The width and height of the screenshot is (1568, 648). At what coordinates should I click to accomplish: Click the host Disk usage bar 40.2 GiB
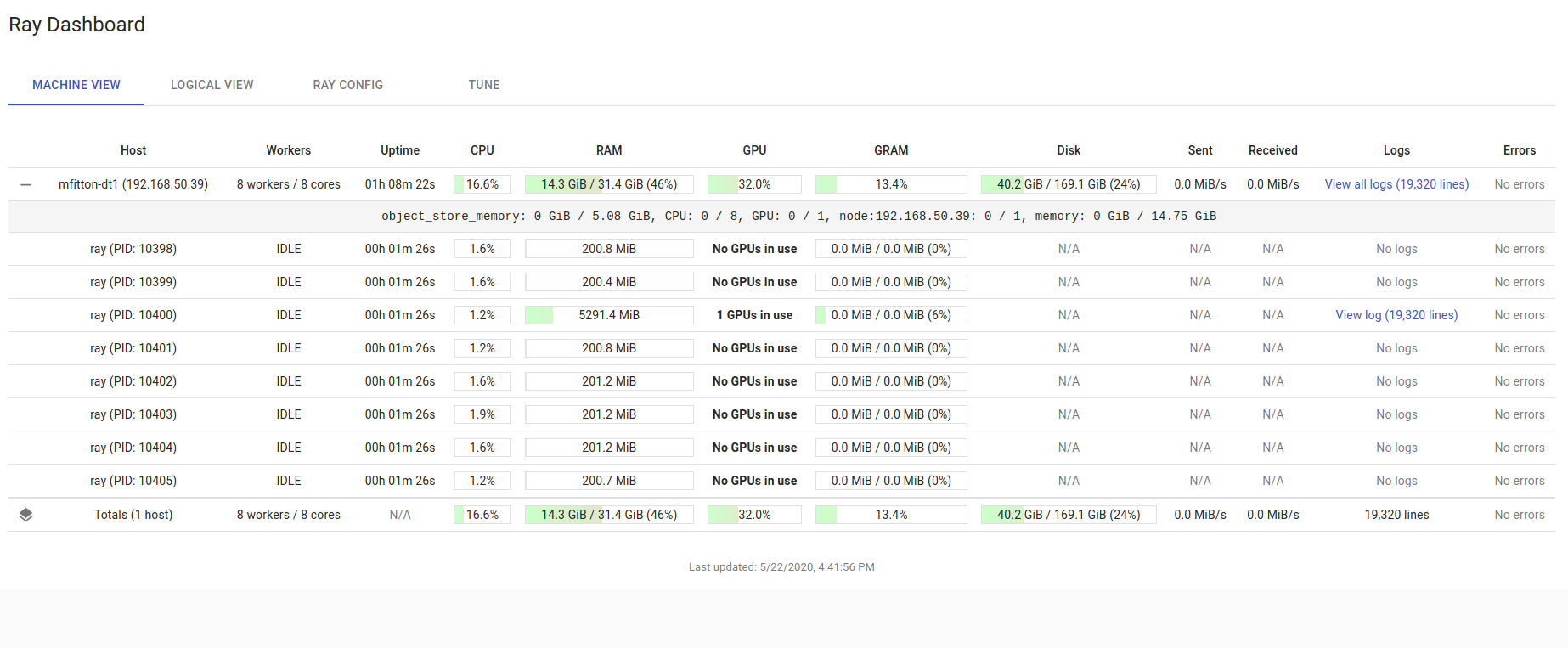pos(1069,184)
